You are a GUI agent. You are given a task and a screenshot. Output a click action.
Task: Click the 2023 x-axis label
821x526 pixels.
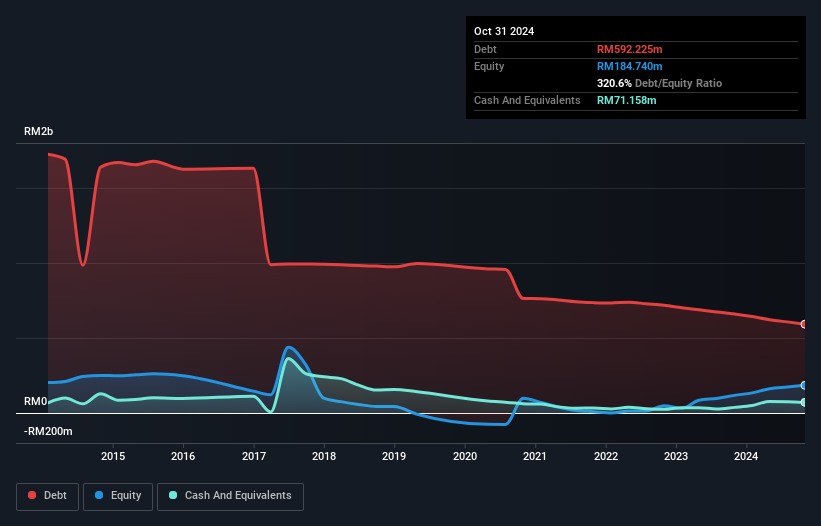pyautogui.click(x=676, y=456)
